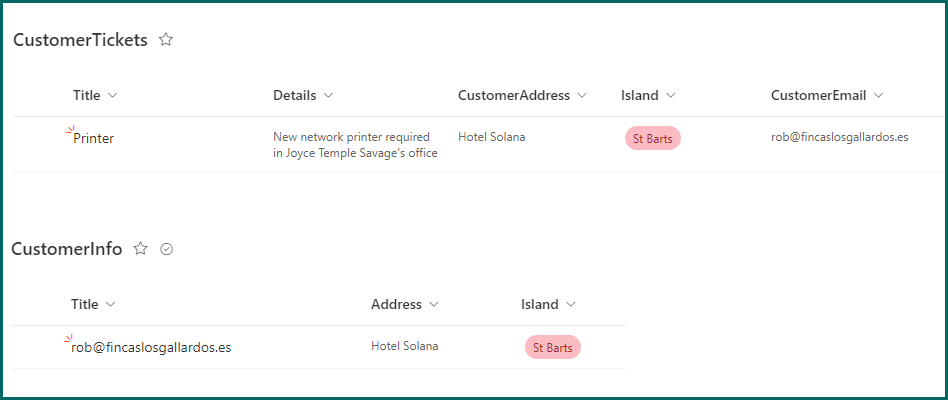Screen dimensions: 948x400
Task: Open the rob@fincaslosgallardos.es customer record
Action: [151, 348]
